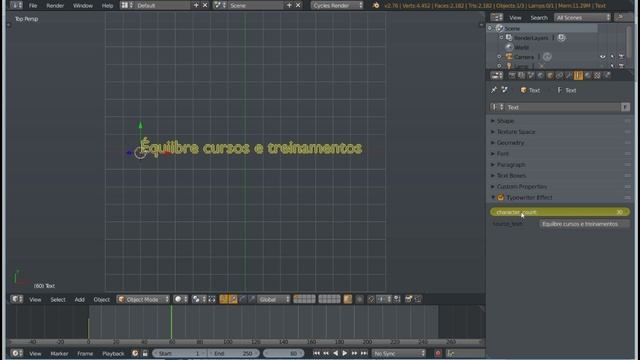Image resolution: width=640 pixels, height=360 pixels.
Task: Click the source_text input field
Action: tap(584, 224)
